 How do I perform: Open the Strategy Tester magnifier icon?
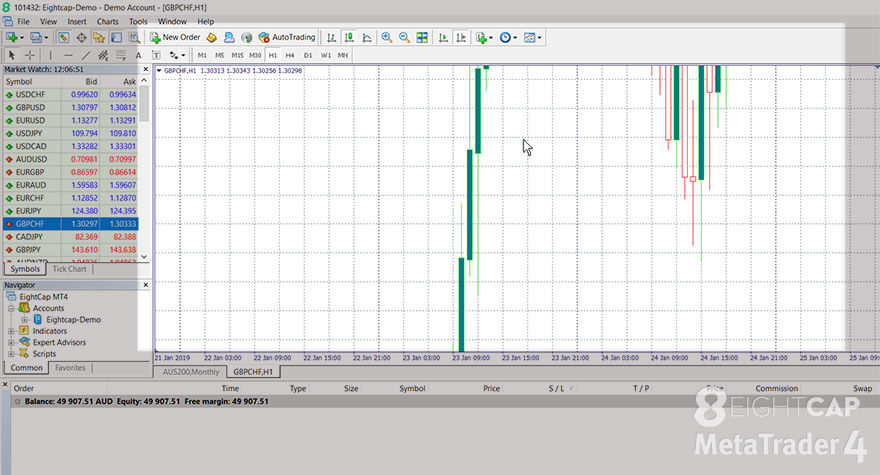[134, 38]
